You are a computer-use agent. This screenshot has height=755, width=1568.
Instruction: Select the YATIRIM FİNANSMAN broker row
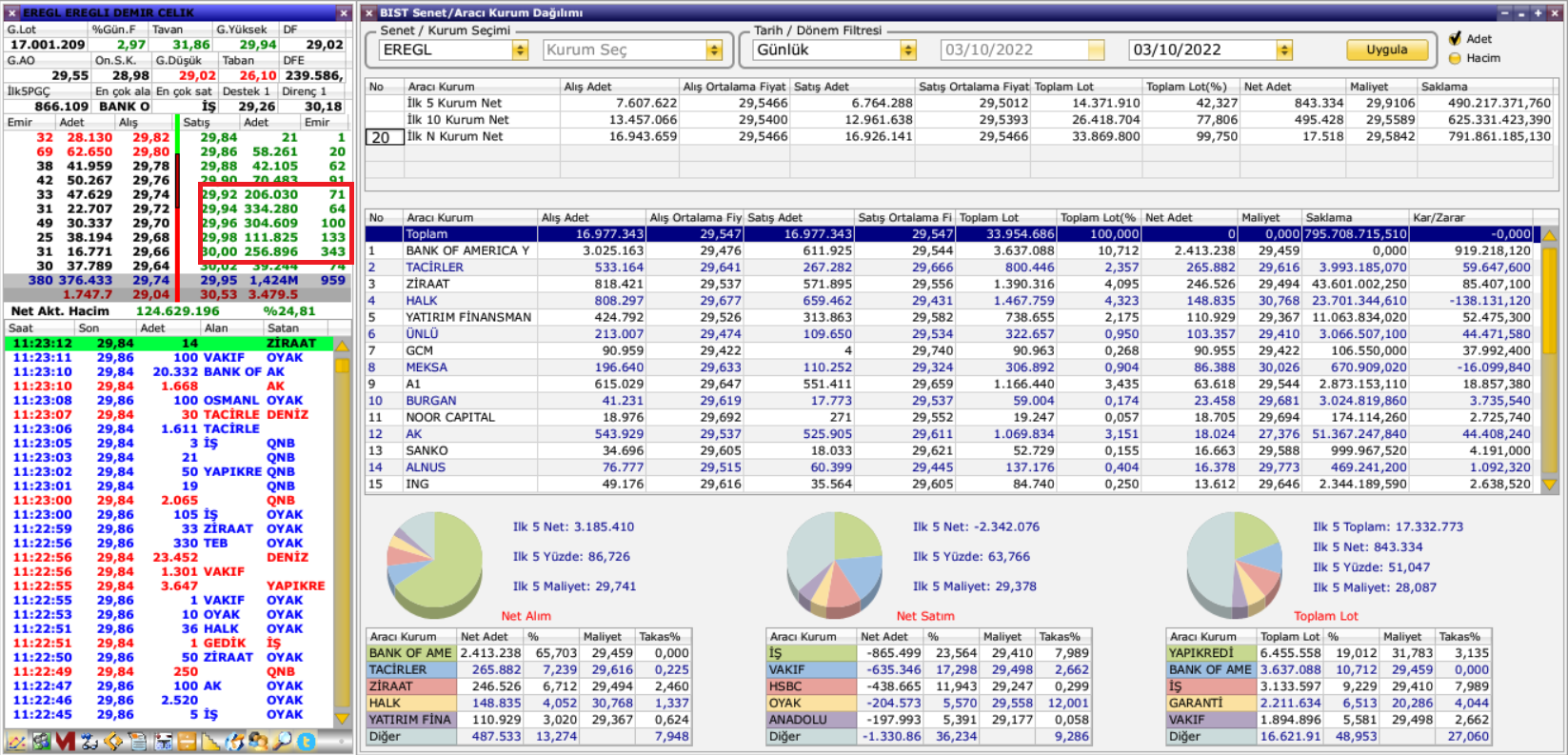coord(950,317)
